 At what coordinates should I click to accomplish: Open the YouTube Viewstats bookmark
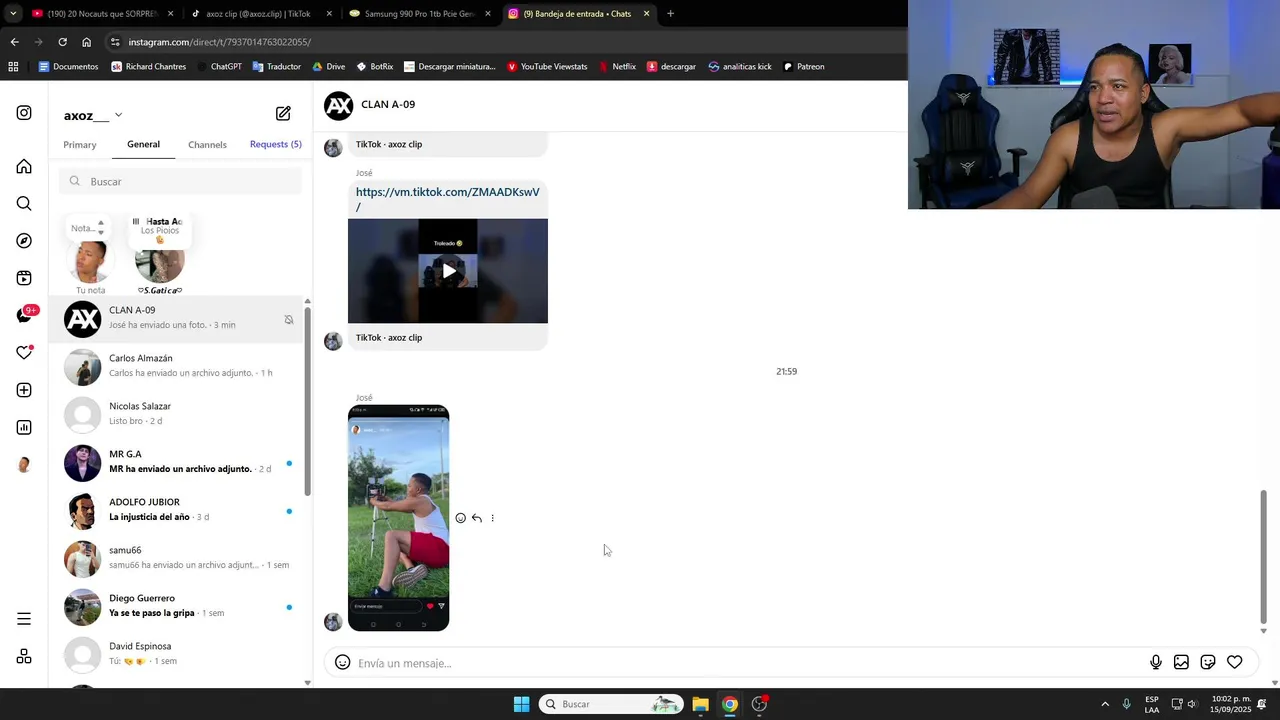[x=547, y=67]
